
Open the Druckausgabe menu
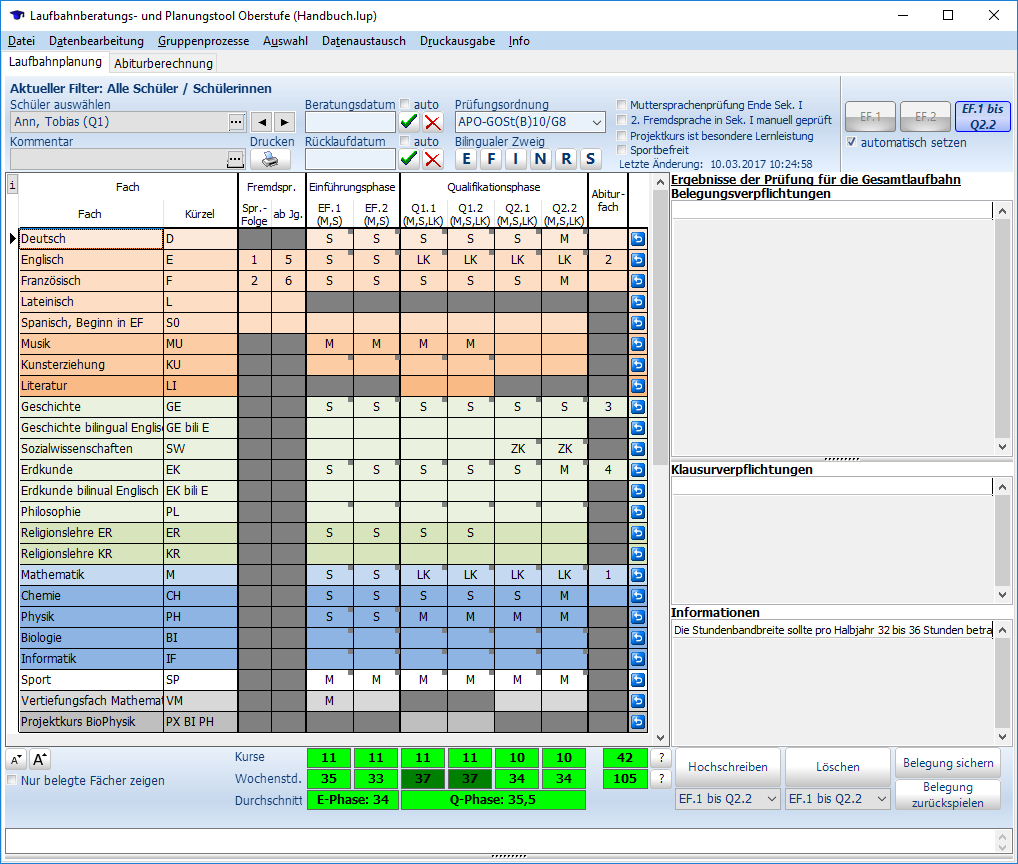[x=457, y=41]
